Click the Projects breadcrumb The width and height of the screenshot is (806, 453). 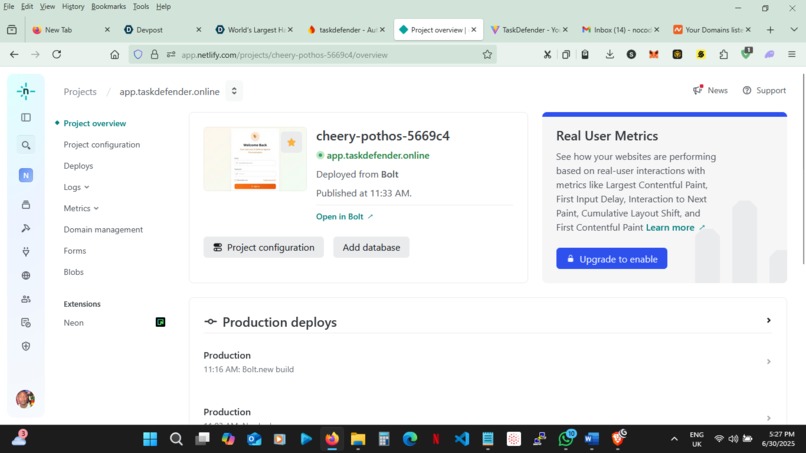coord(80,92)
